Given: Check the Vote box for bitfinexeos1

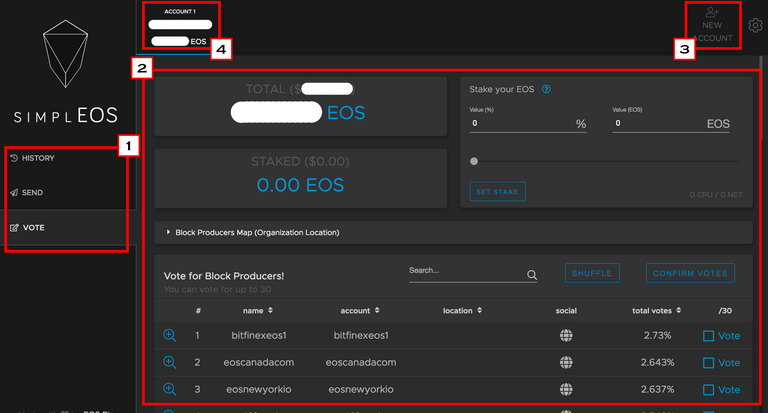Looking at the screenshot, I should (x=708, y=336).
